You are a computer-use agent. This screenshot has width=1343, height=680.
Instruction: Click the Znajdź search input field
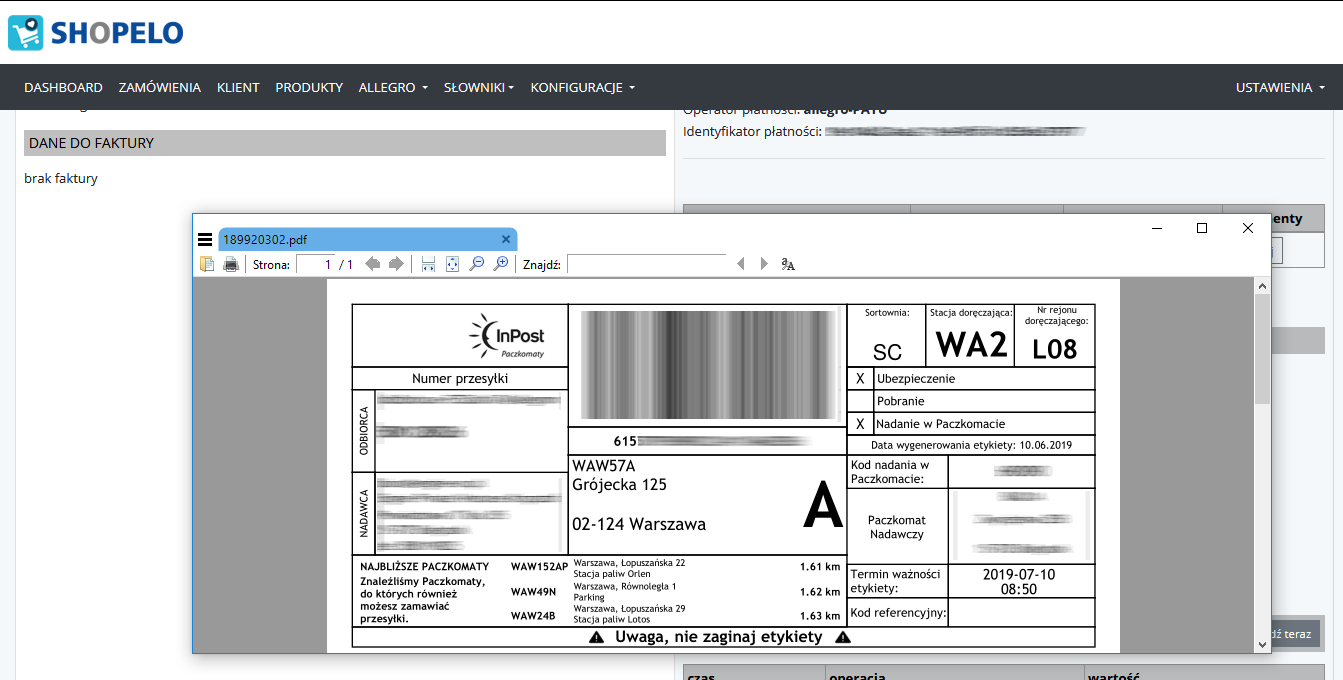[647, 264]
